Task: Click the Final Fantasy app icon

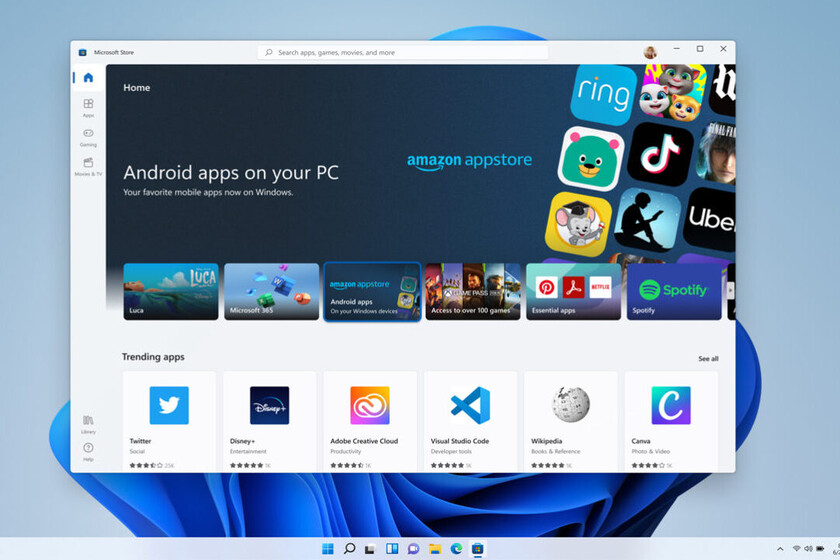Action: pos(716,153)
